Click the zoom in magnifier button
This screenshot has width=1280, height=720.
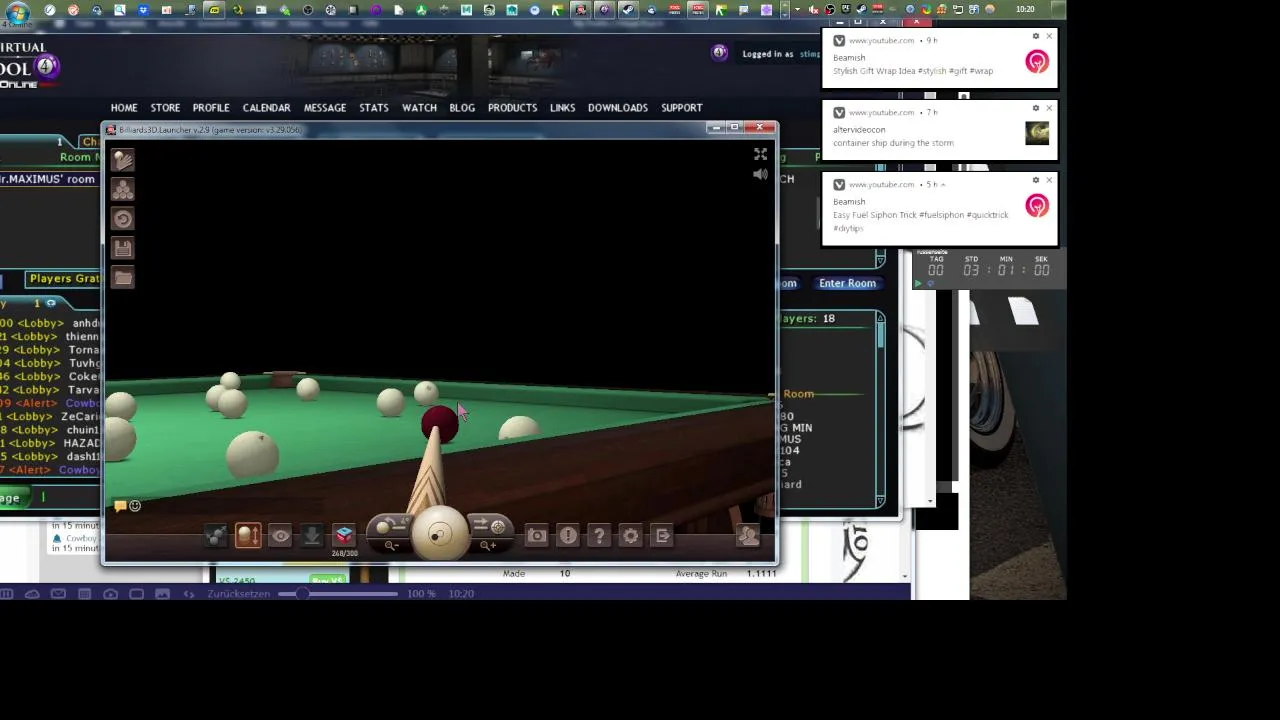(488, 546)
